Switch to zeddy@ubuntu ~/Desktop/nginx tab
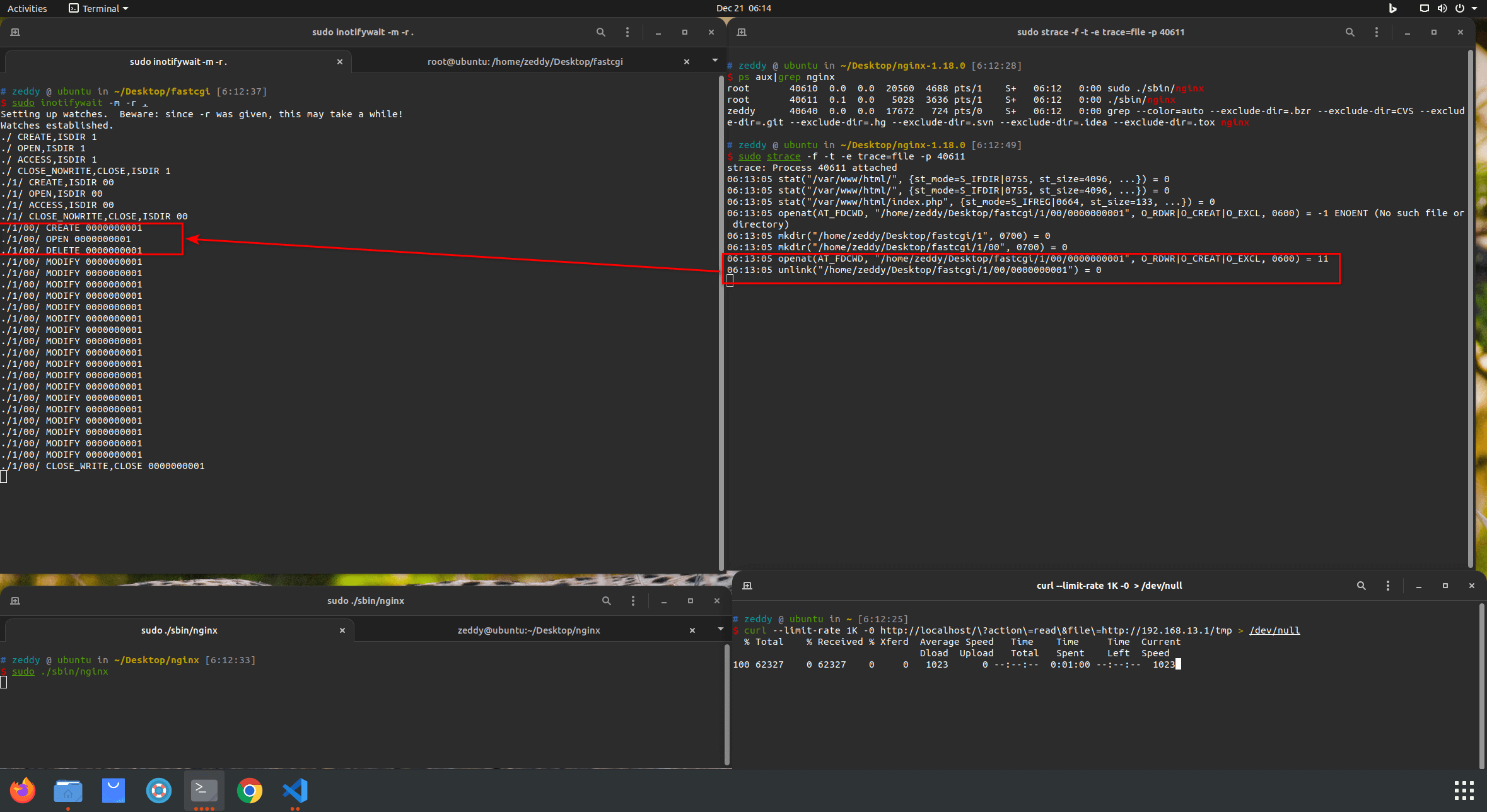The height and width of the screenshot is (812, 1487). (528, 630)
